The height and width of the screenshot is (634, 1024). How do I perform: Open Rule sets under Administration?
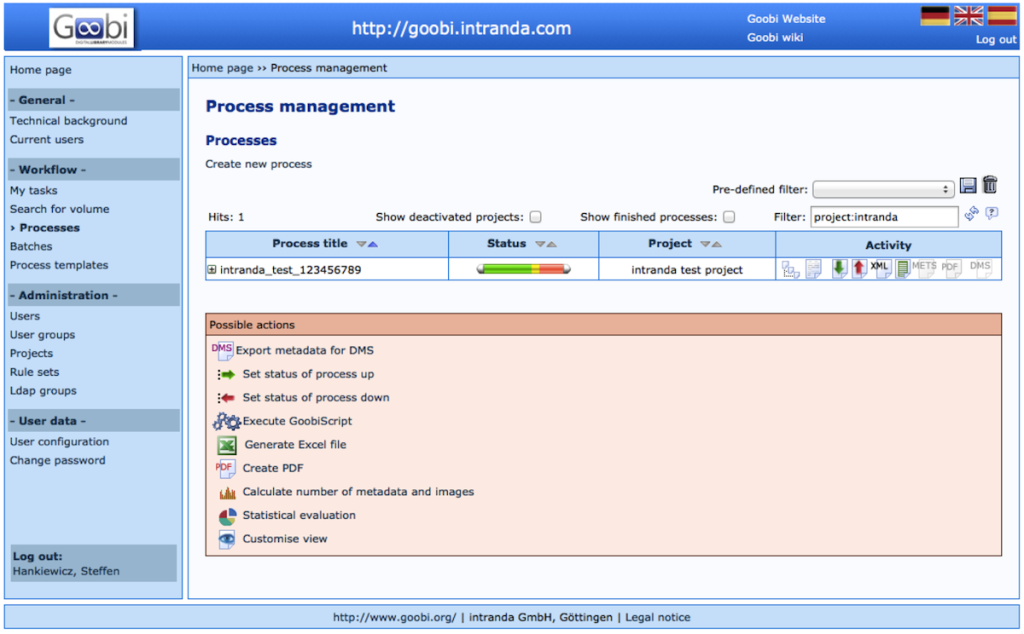[35, 372]
